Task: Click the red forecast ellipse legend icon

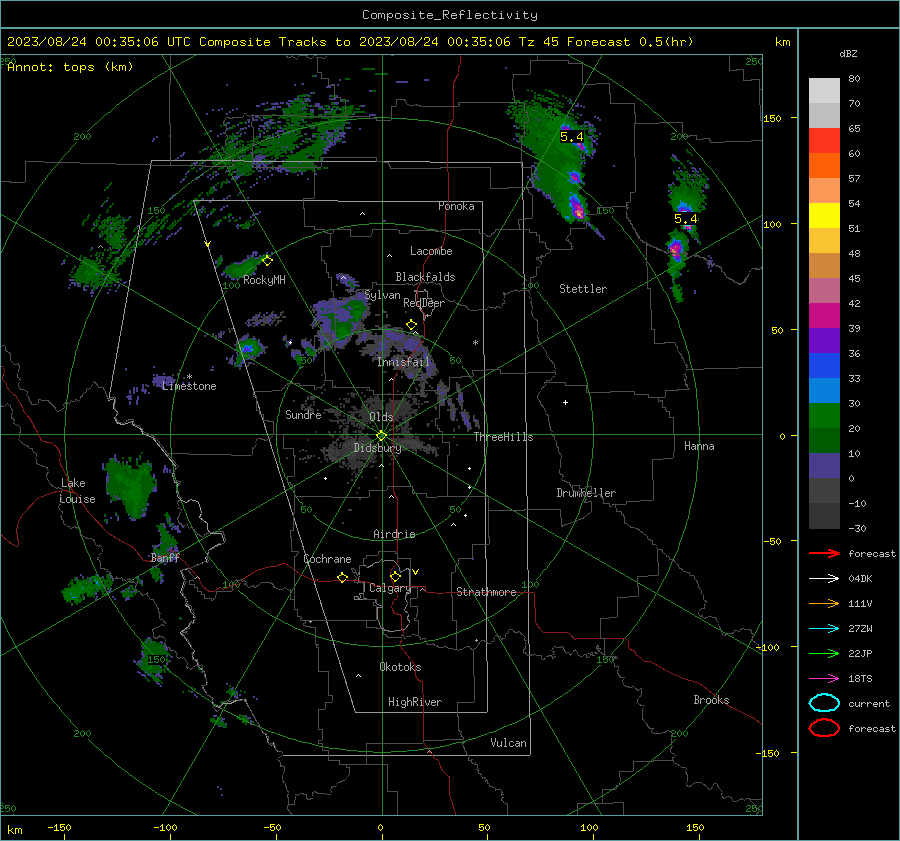Action: (824, 728)
